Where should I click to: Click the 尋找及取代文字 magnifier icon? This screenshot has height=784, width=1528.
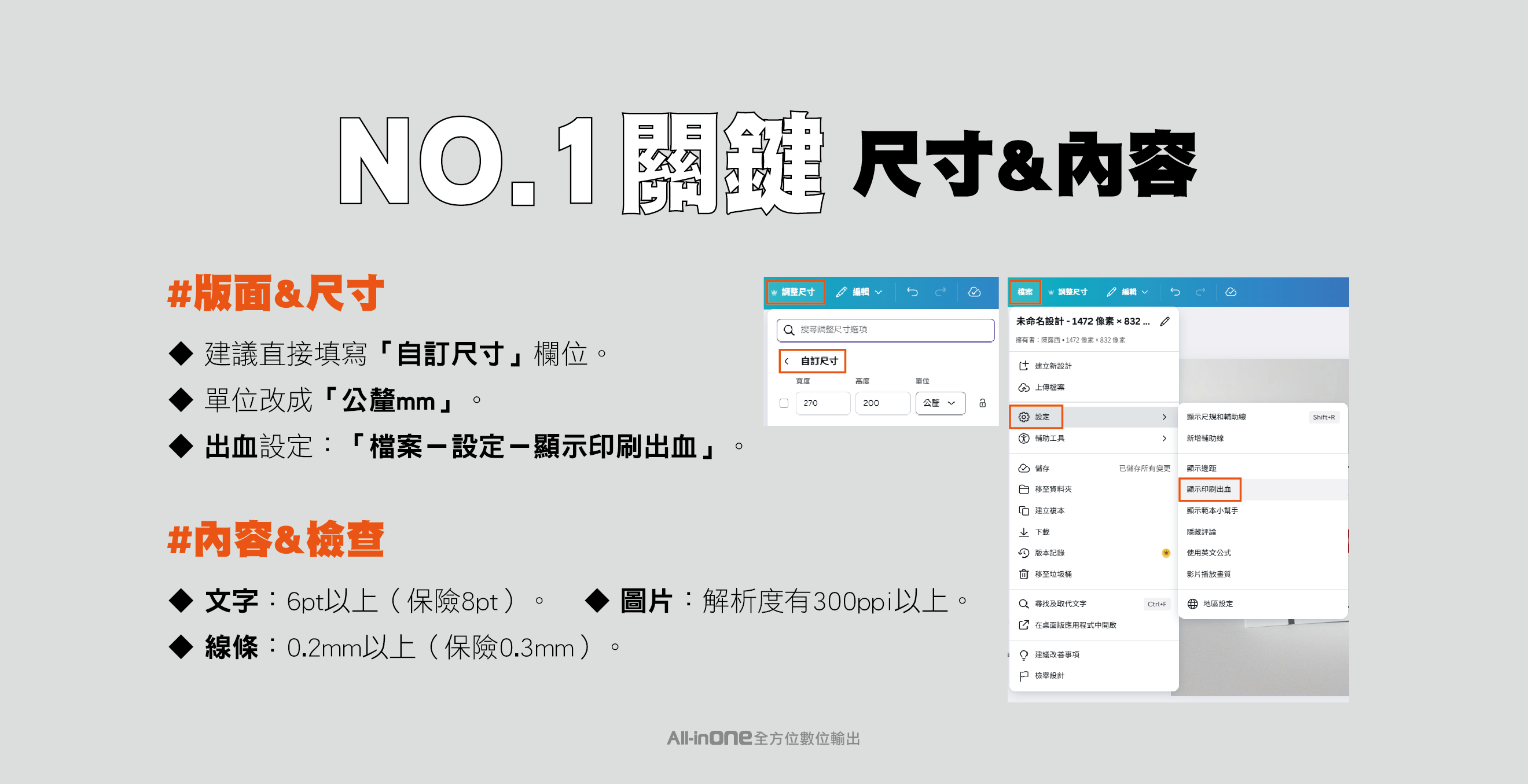pyautogui.click(x=1024, y=603)
